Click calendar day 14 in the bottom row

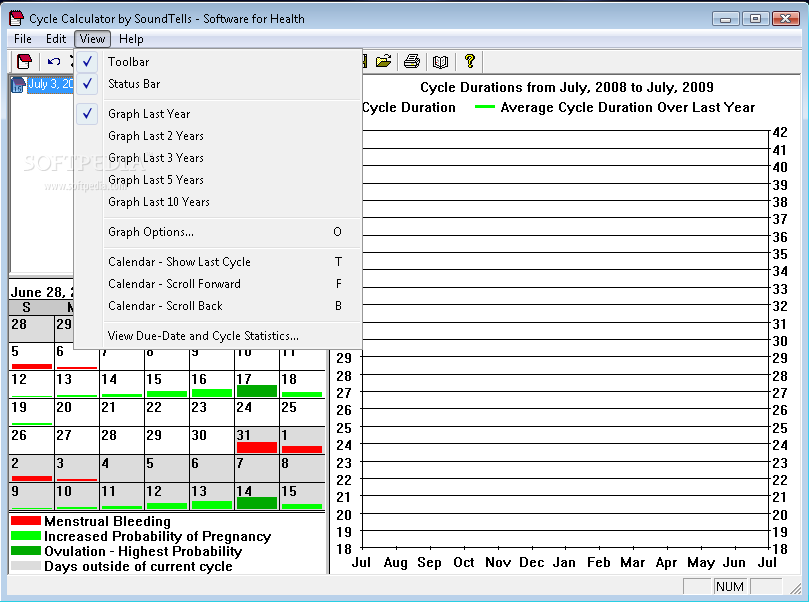tap(256, 496)
